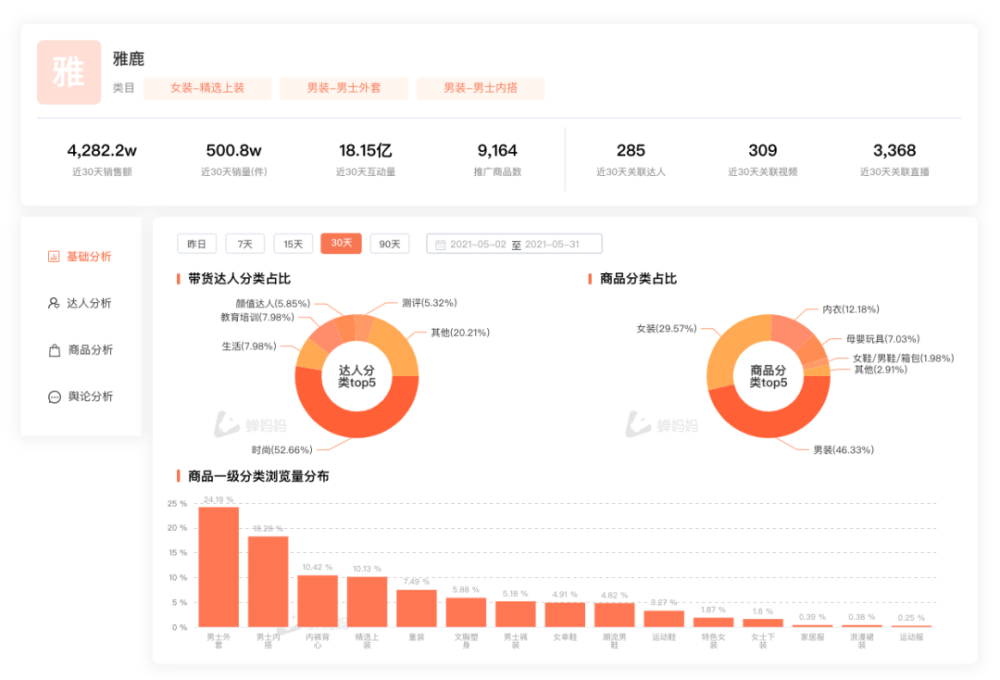Click the 500.8w sales volume value

click(233, 151)
